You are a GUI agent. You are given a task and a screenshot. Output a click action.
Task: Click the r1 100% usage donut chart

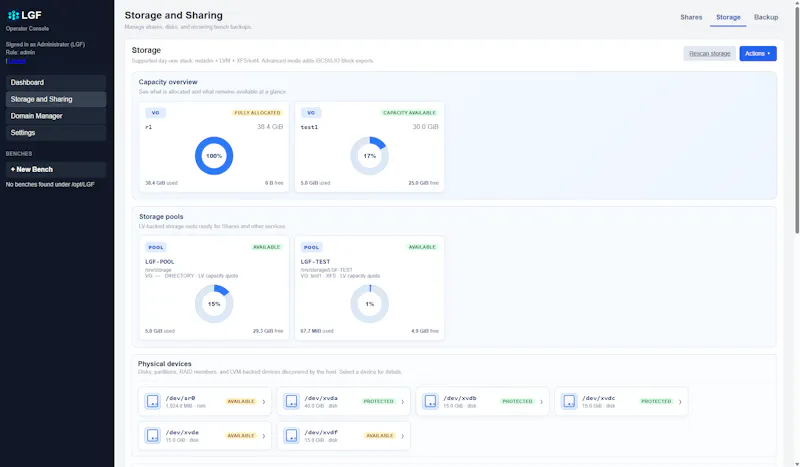coord(214,156)
